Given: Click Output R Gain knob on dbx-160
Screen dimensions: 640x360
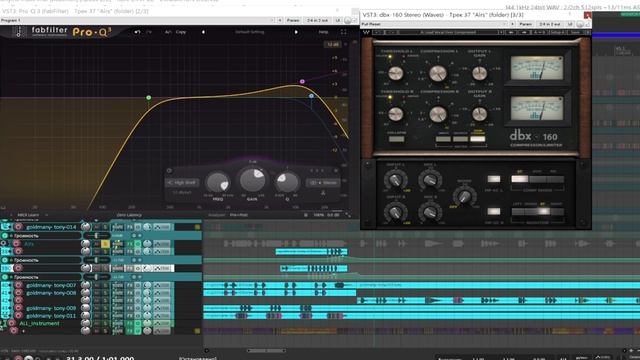Looking at the screenshot, I should [x=480, y=114].
